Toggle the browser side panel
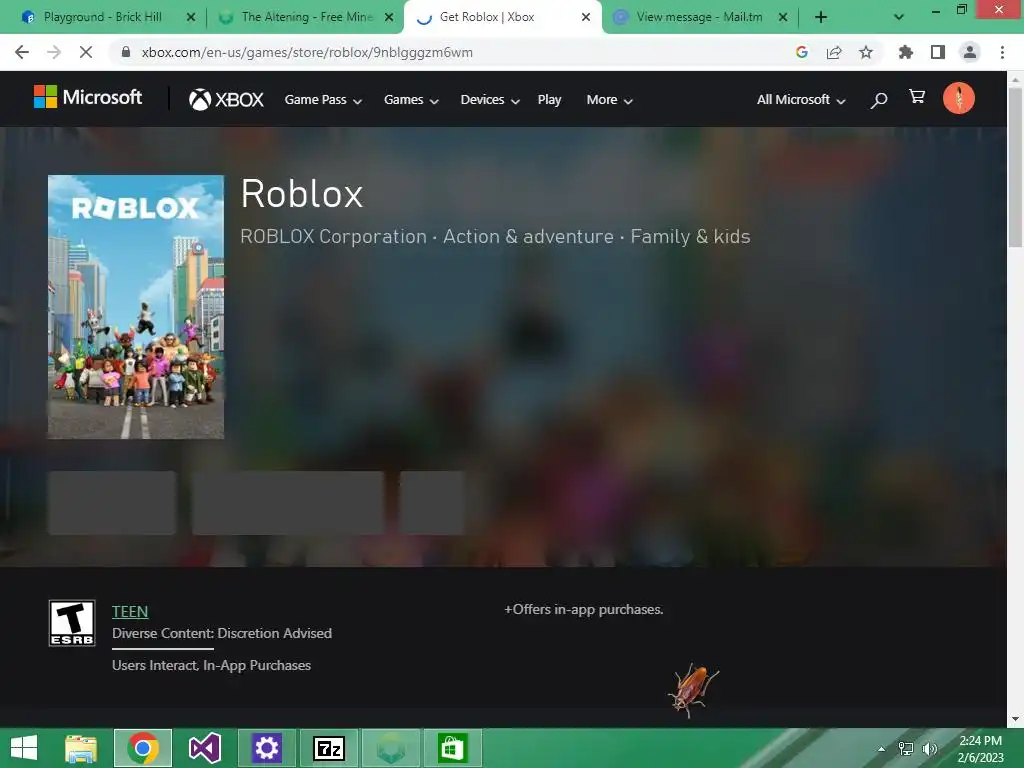Screen dimensions: 1024x768 click(938, 52)
